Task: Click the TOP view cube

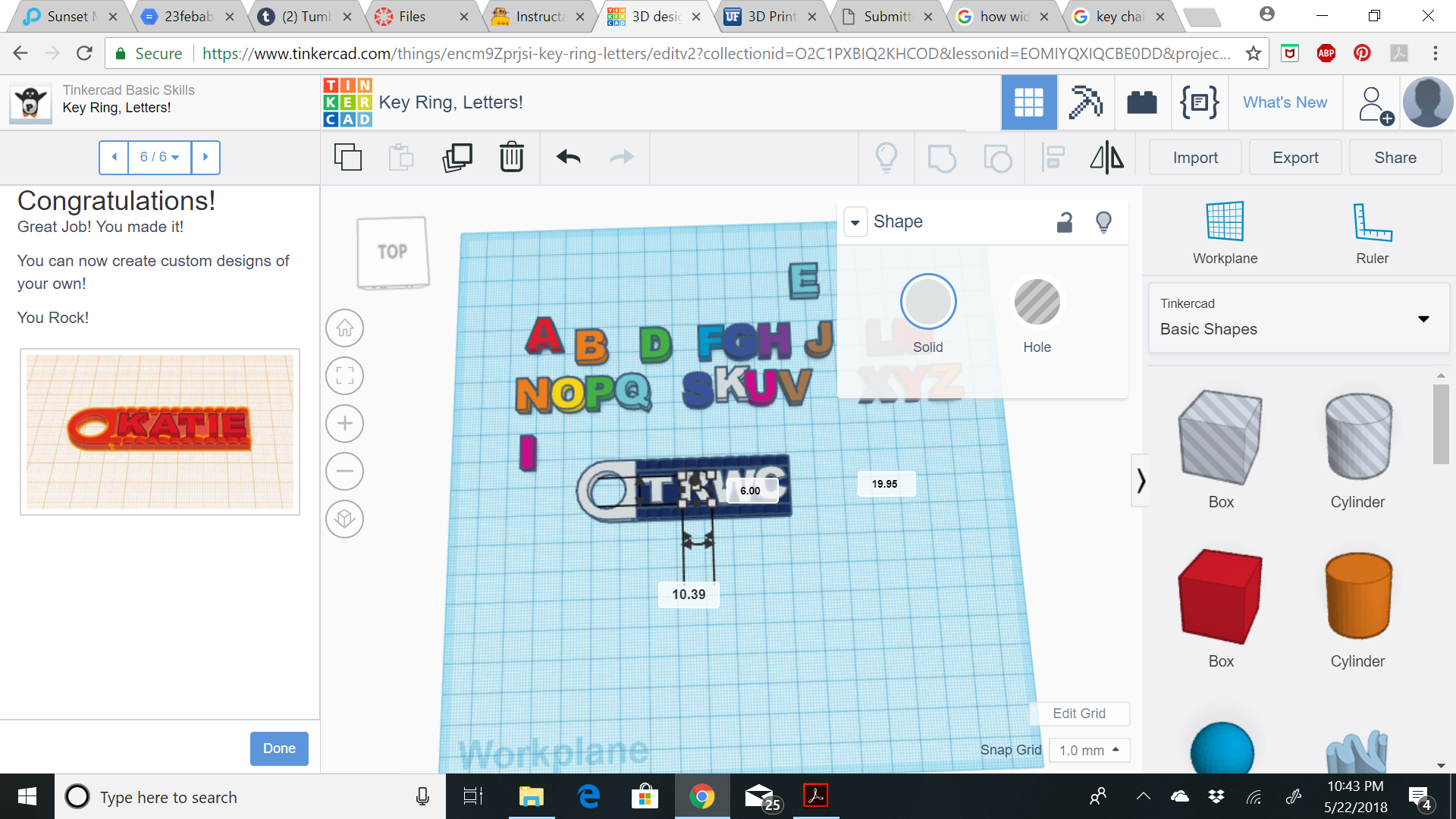Action: click(x=393, y=253)
